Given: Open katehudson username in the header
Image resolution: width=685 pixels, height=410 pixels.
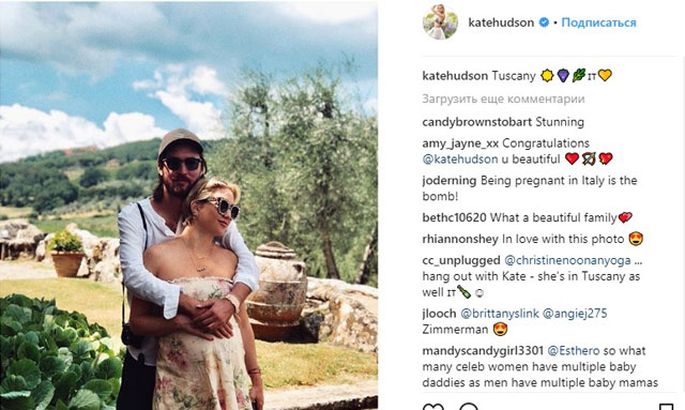Looking at the screenshot, I should tap(501, 22).
